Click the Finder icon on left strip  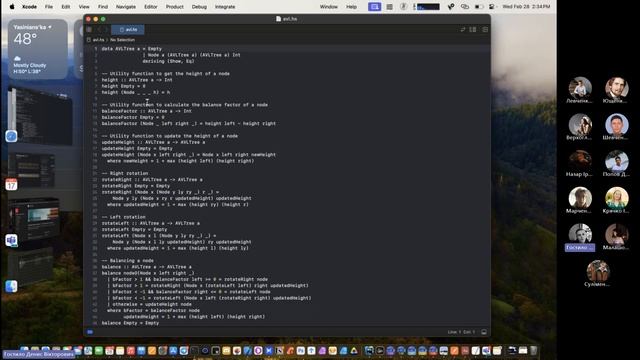coord(11,286)
